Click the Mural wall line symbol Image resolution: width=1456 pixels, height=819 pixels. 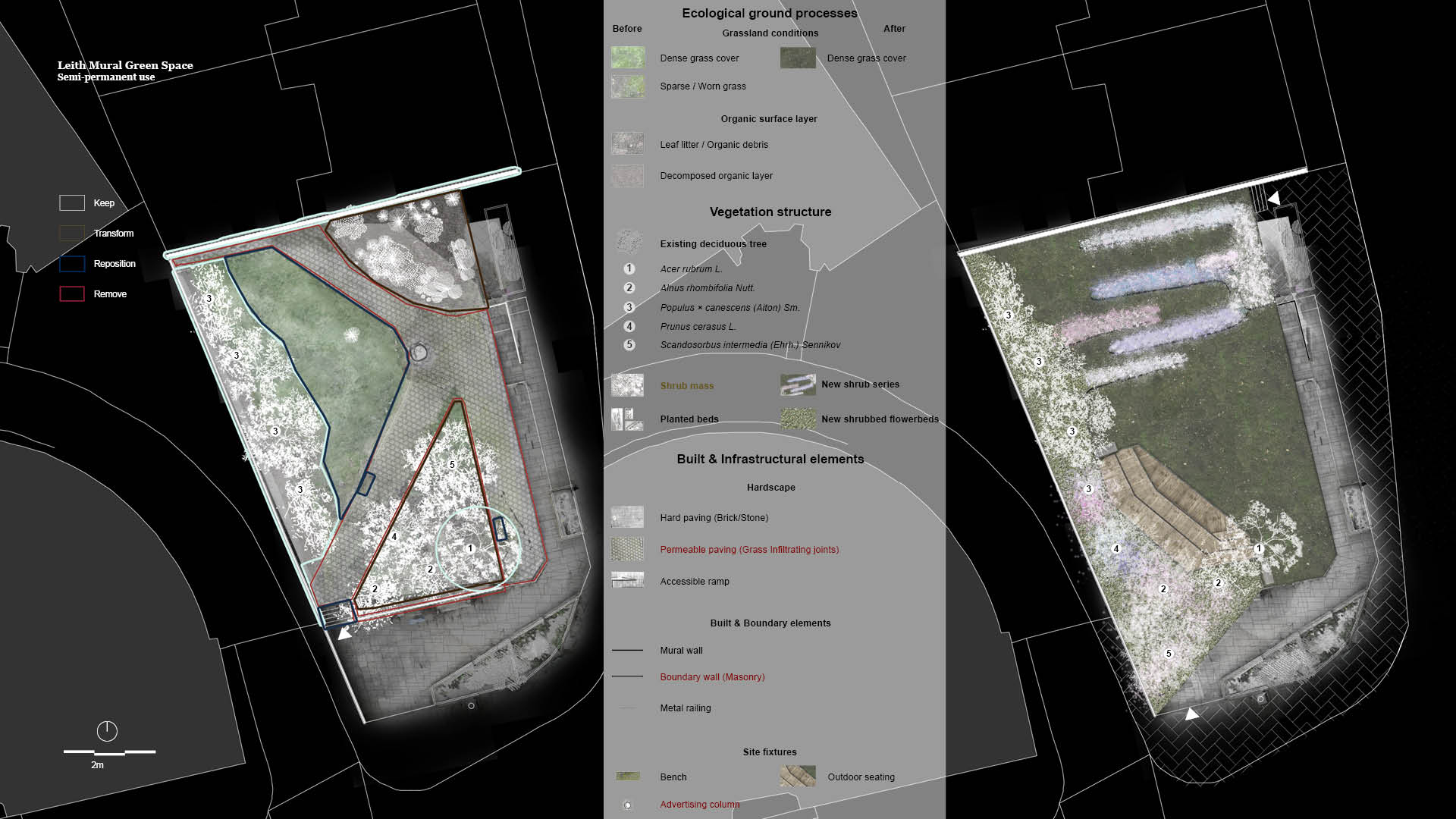[x=627, y=650]
